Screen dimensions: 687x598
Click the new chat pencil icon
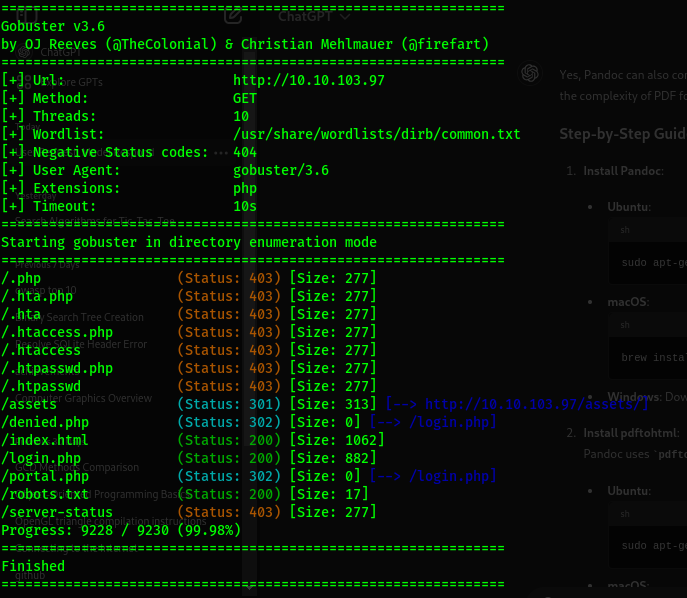click(233, 16)
